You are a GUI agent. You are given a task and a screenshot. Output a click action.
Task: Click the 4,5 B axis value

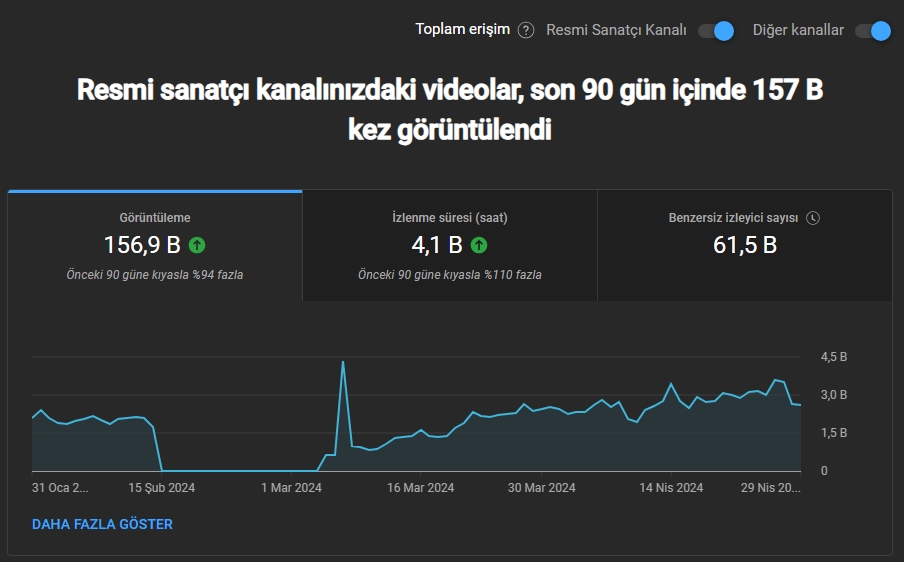coord(834,357)
